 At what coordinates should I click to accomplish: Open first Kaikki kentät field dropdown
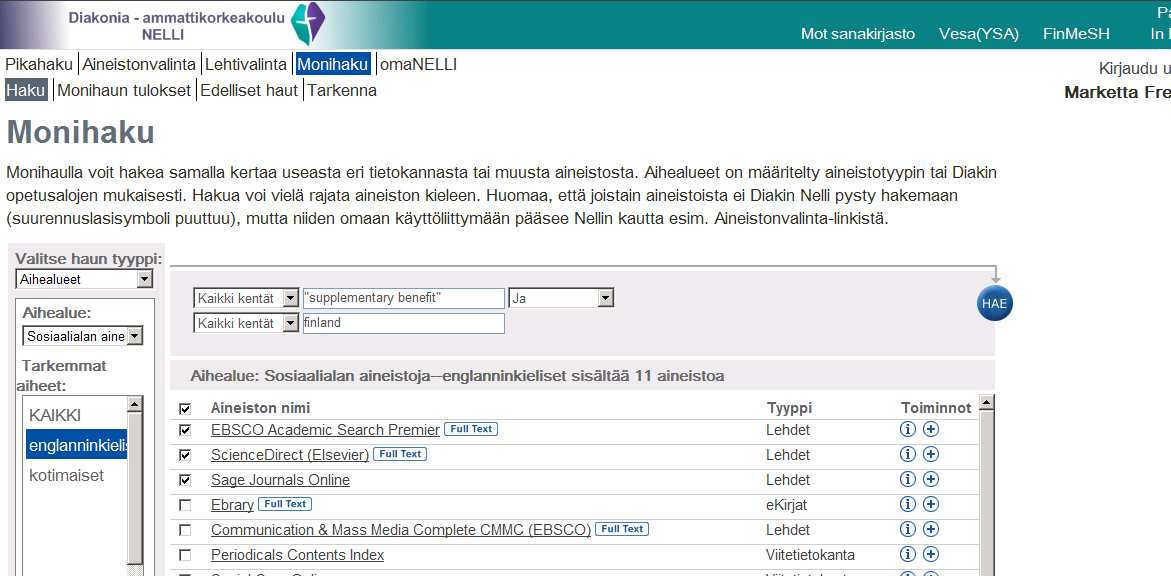[x=246, y=299]
